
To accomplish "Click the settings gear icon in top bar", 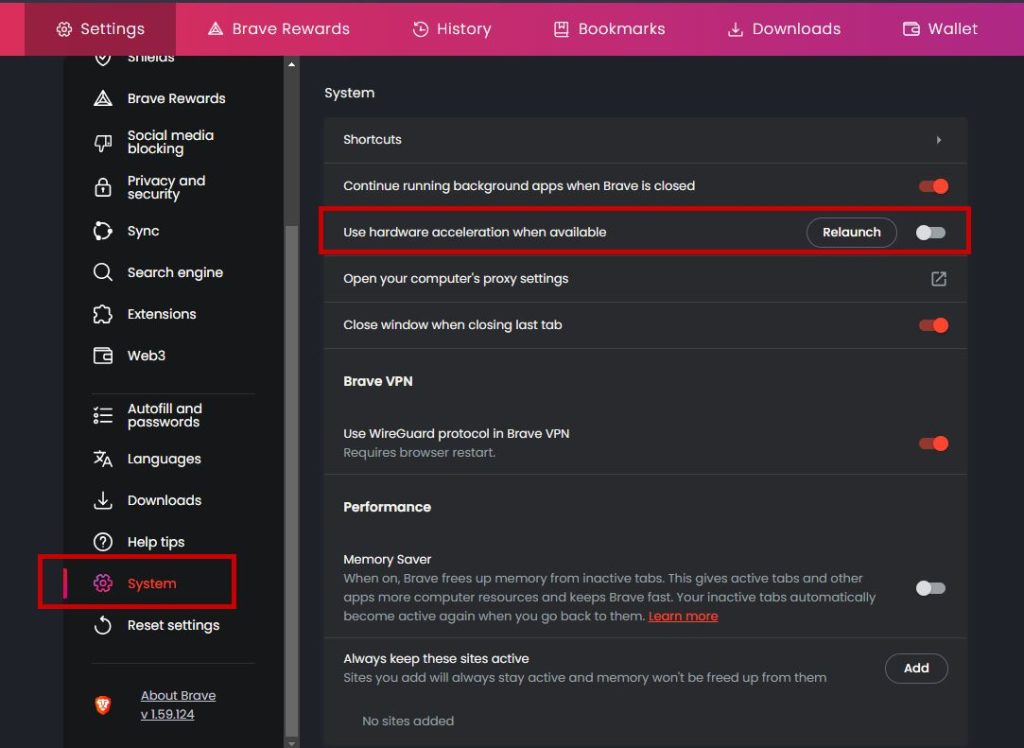I will point(64,29).
